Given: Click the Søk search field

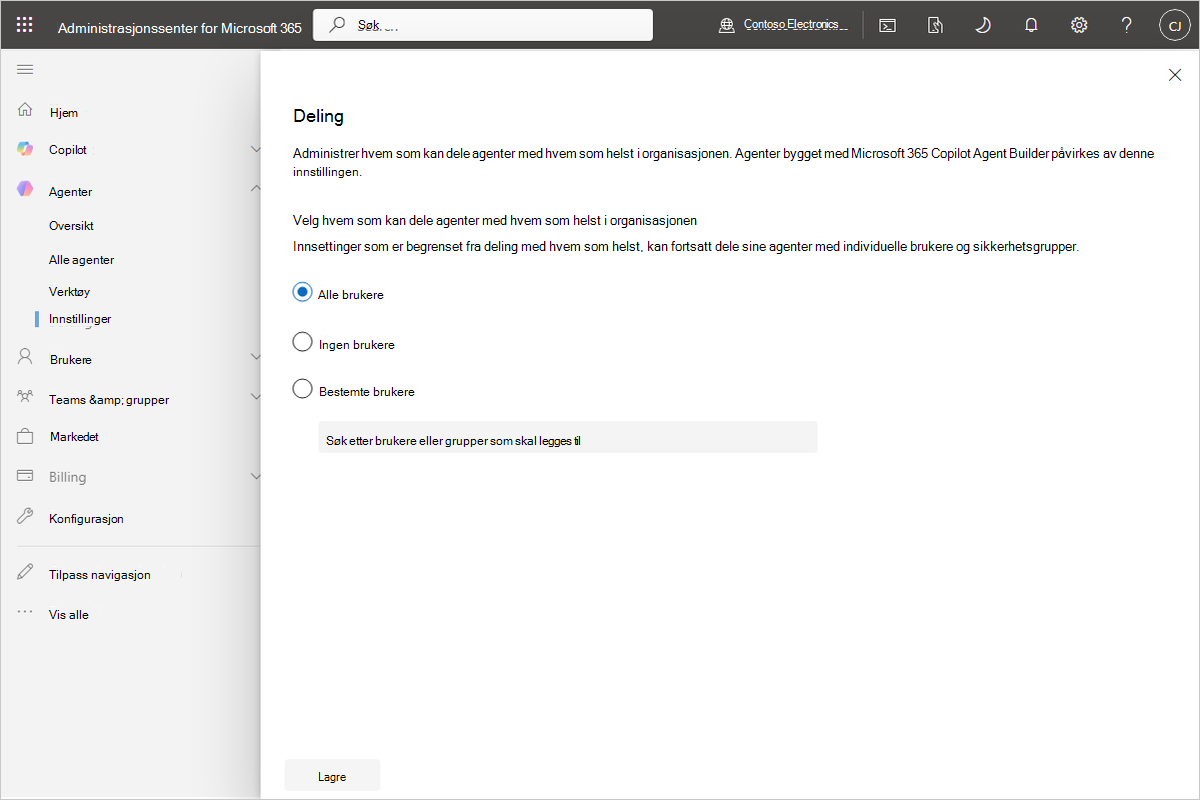Looking at the screenshot, I should 483,25.
